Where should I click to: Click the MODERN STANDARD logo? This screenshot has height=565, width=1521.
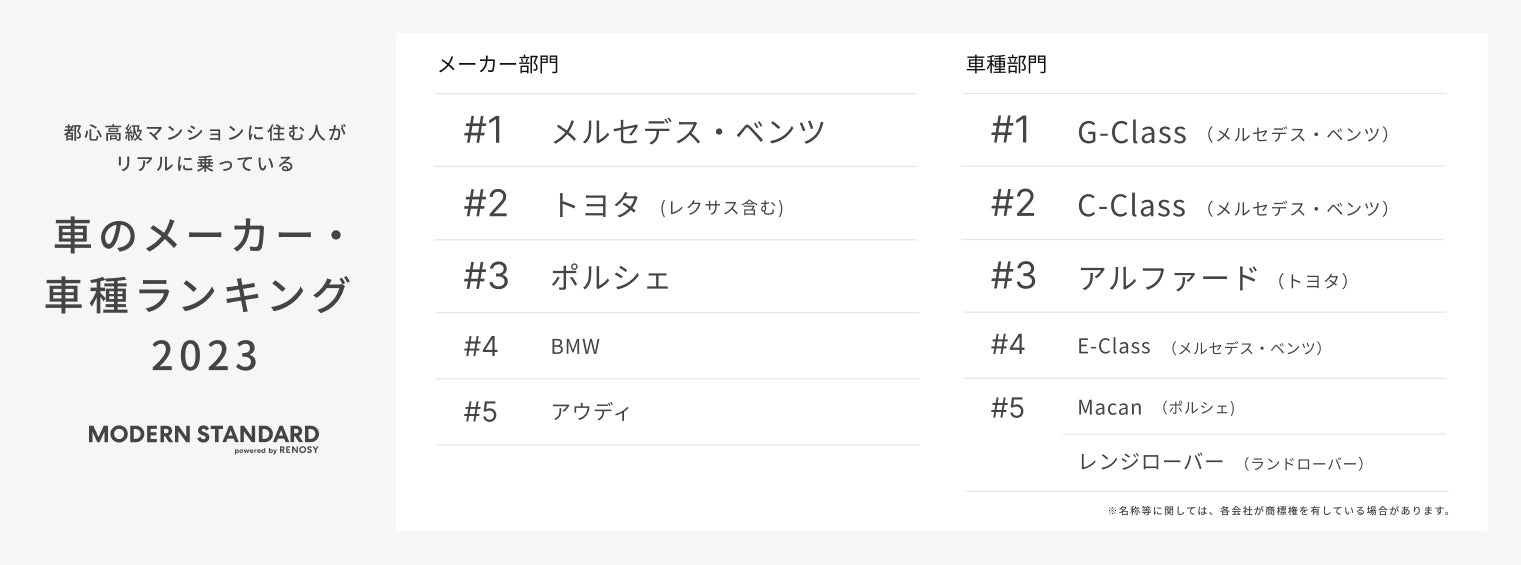tap(203, 434)
